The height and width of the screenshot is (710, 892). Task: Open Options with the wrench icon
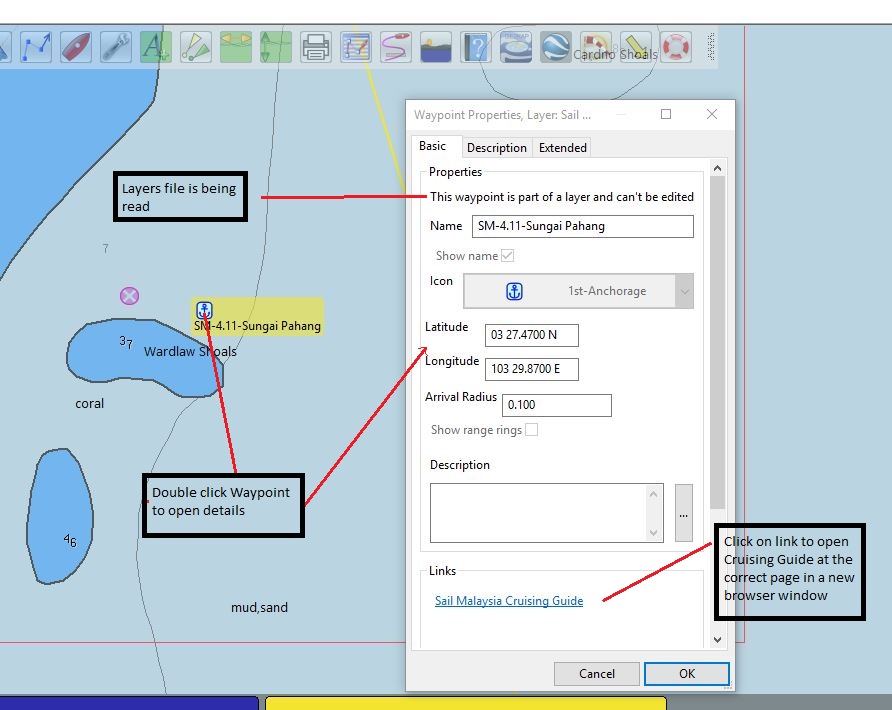coord(116,46)
